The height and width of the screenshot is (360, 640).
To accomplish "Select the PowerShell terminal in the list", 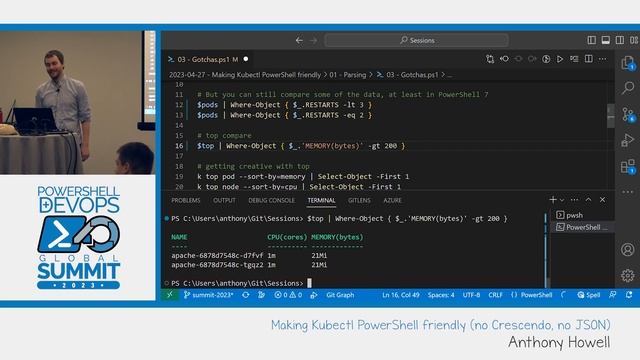I will coord(582,227).
